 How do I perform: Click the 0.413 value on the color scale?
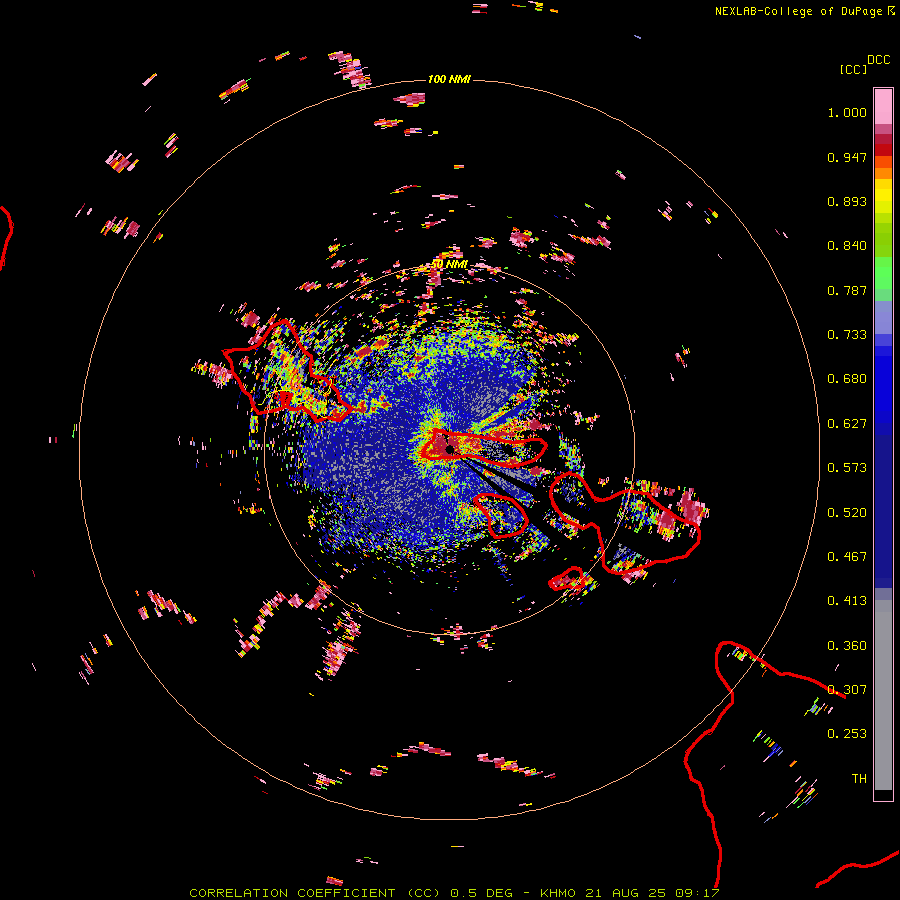(847, 601)
